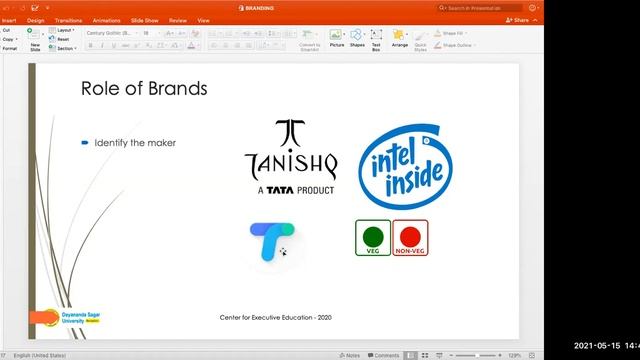The image size is (640, 360).
Task: Toggle Bold formatting
Action: click(x=90, y=45)
